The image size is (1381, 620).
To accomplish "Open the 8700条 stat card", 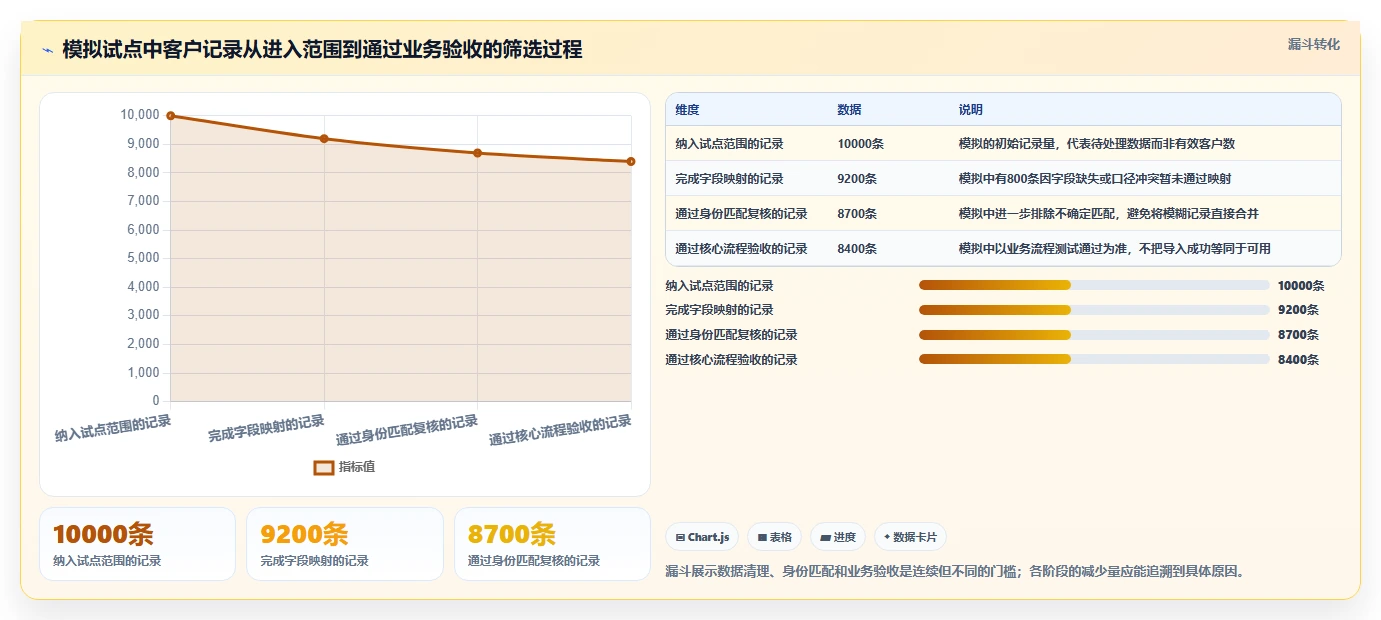I will [x=552, y=544].
